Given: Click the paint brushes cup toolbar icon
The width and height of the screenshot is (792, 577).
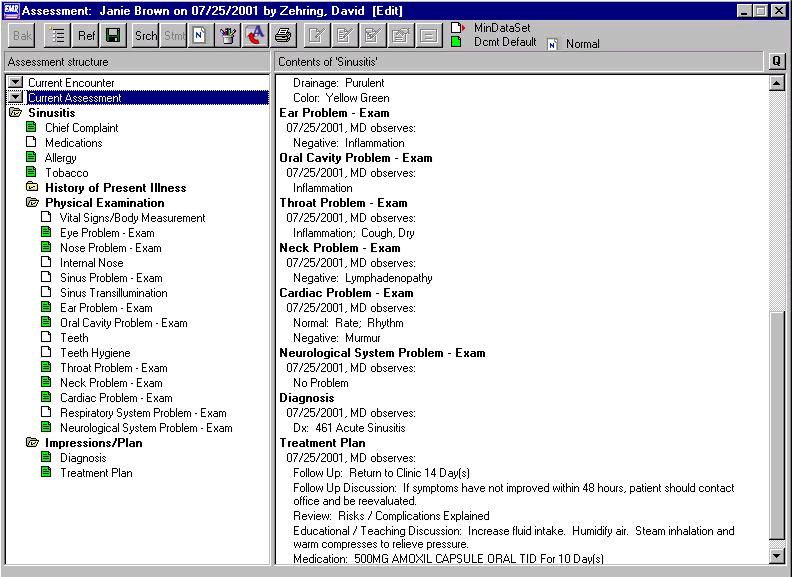Looking at the screenshot, I should [x=227, y=36].
